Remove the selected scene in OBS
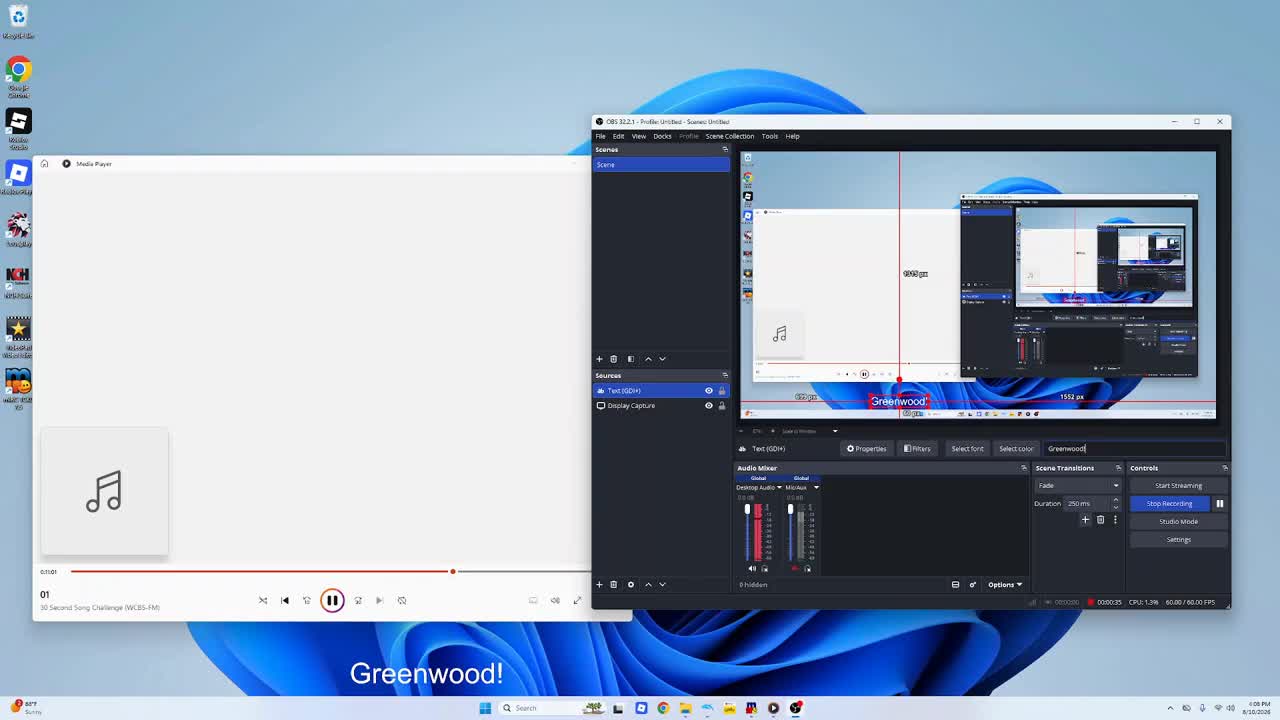The image size is (1280, 720). [x=614, y=359]
